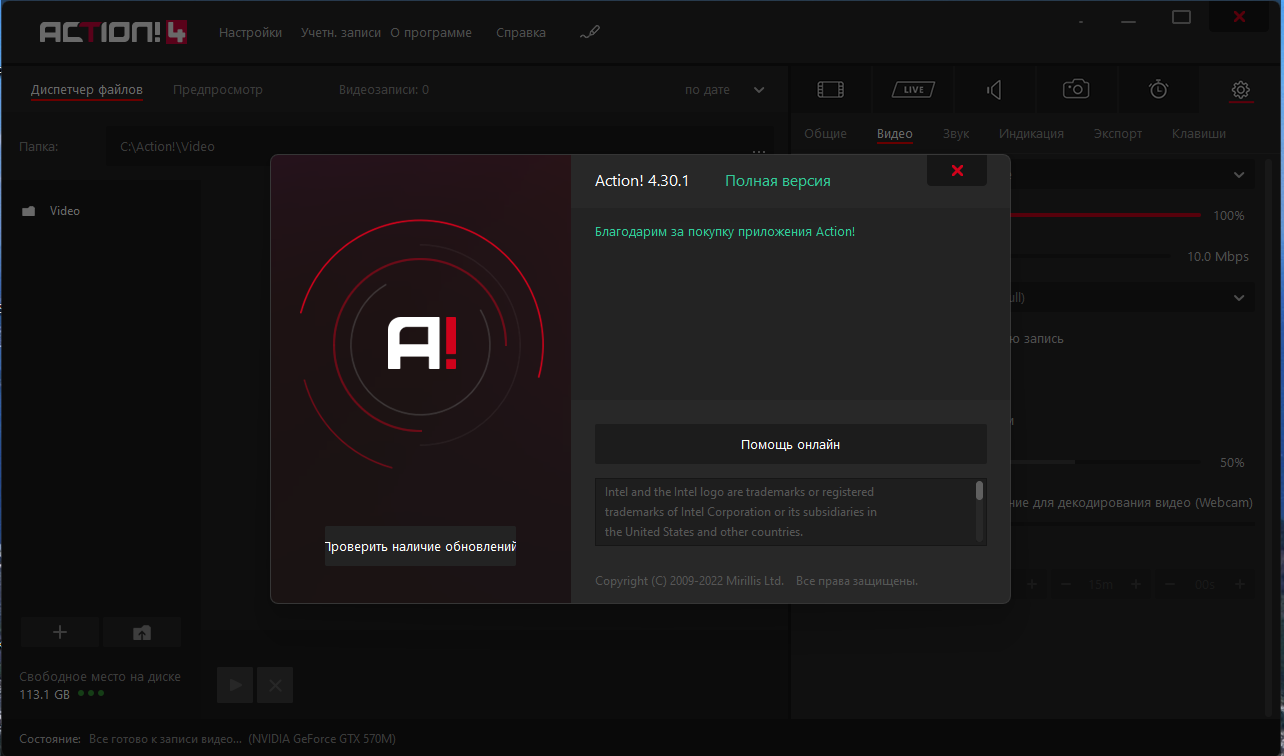
Task: Open the screenshot camera mode
Action: [x=1076, y=90]
